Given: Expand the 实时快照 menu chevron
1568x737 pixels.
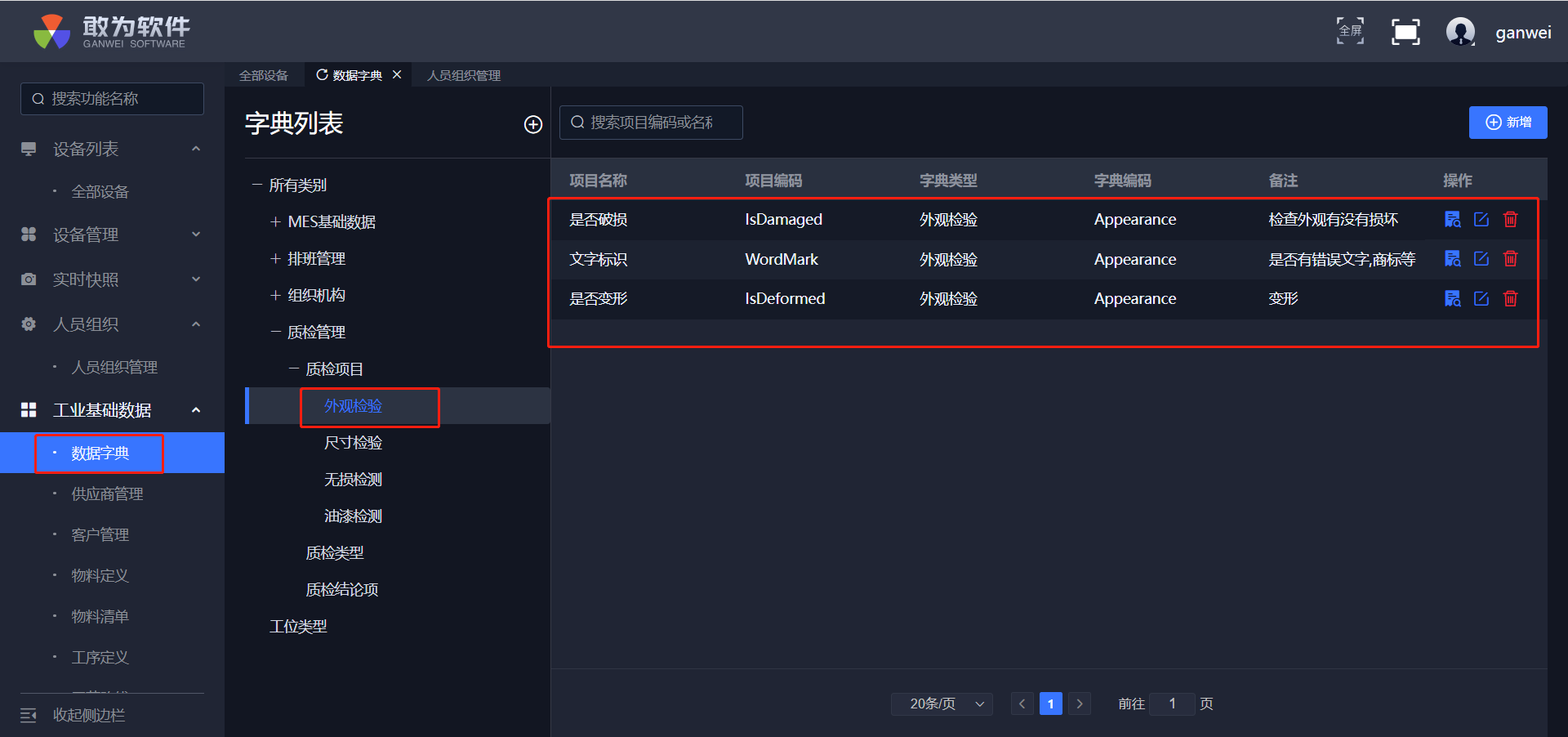Looking at the screenshot, I should (x=196, y=279).
